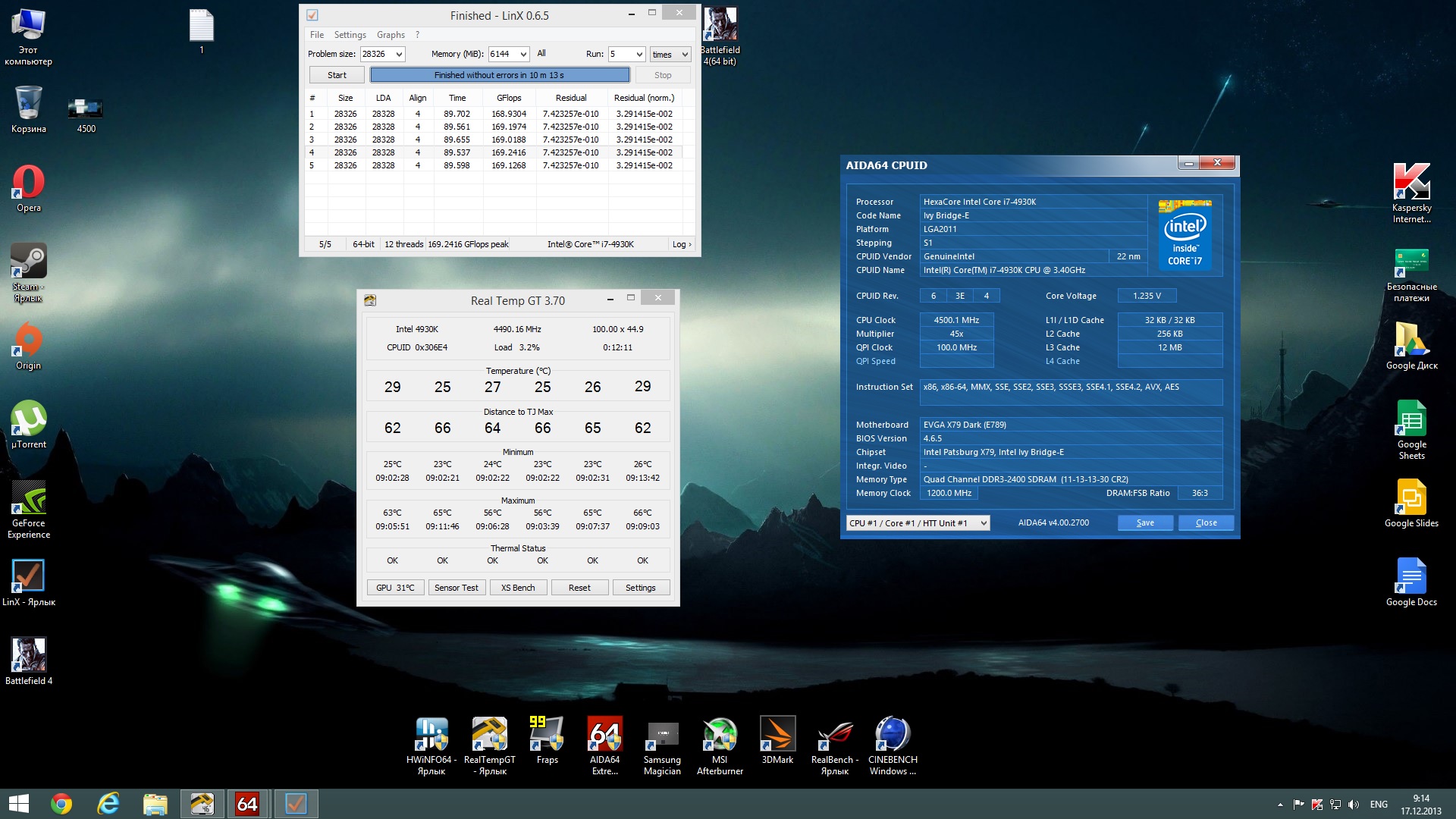The height and width of the screenshot is (819, 1456).
Task: Open GeForce Experience desktop icon
Action: (29, 499)
